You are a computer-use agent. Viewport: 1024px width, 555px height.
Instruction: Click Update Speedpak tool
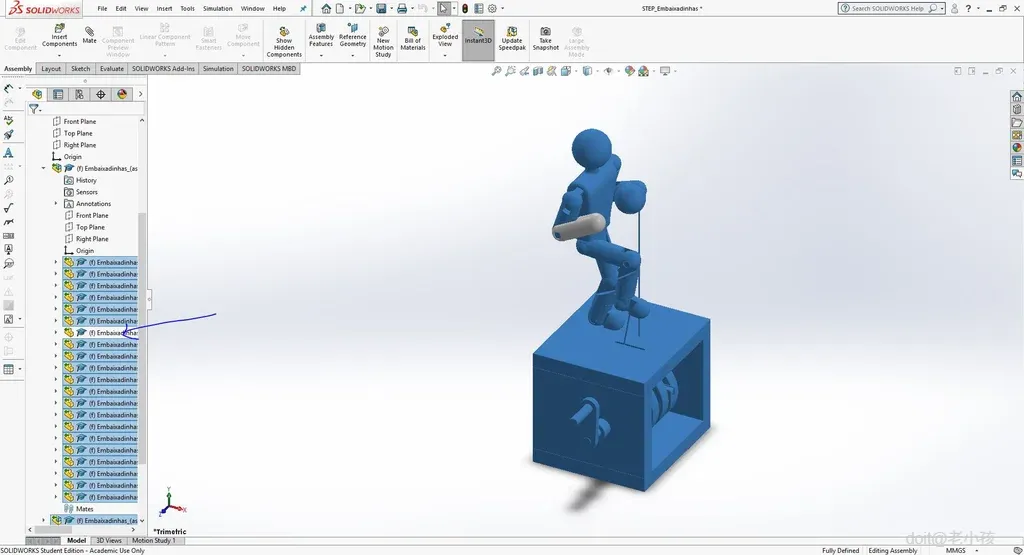pyautogui.click(x=512, y=39)
